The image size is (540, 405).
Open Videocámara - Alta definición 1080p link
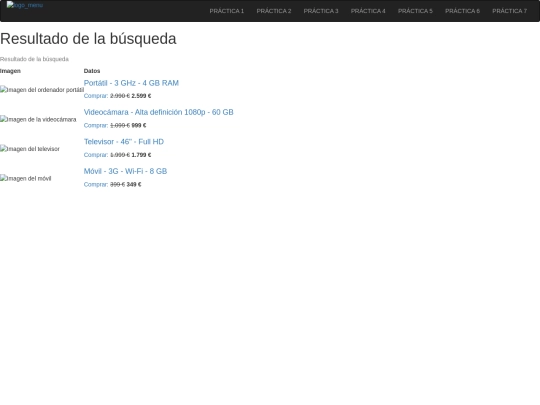158,112
